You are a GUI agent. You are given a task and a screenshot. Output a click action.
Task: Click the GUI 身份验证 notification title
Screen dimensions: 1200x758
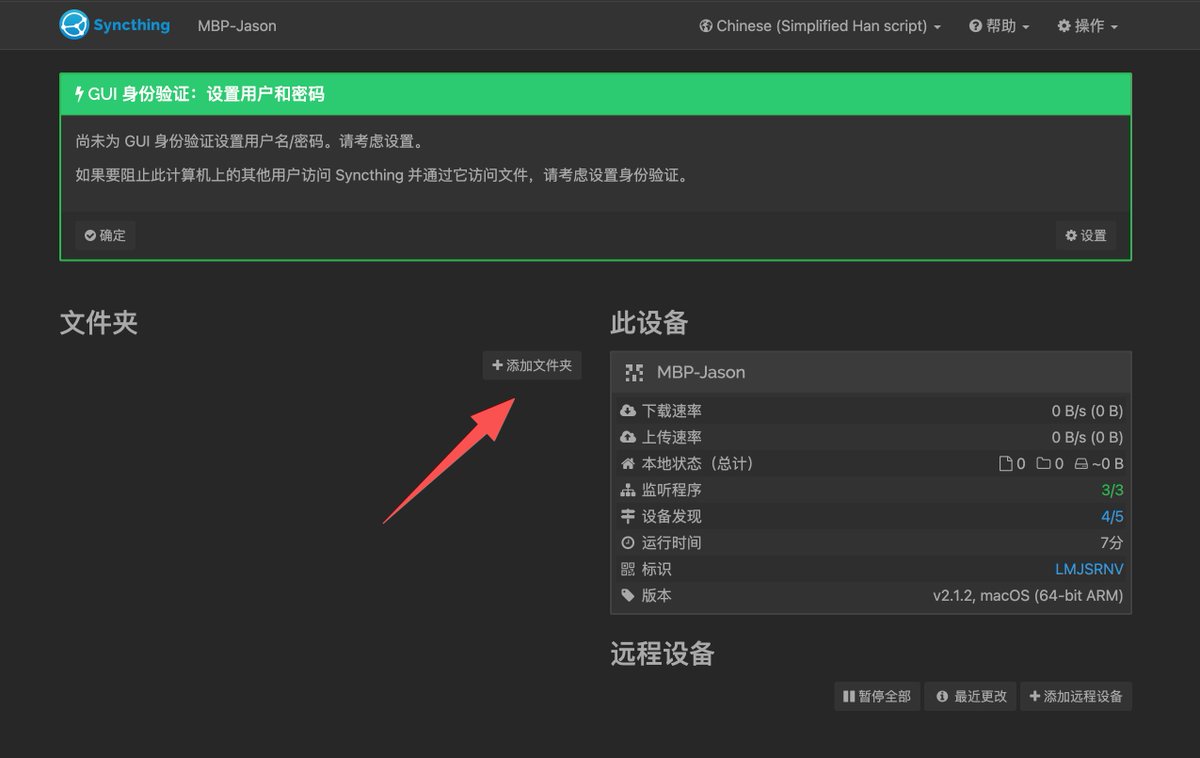(x=206, y=94)
